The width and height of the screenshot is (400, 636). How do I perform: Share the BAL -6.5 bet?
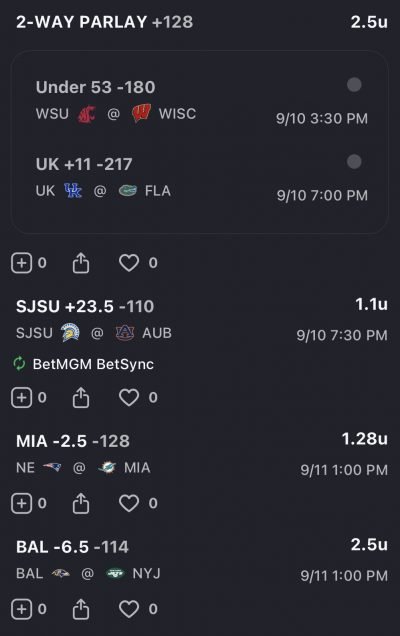81,609
